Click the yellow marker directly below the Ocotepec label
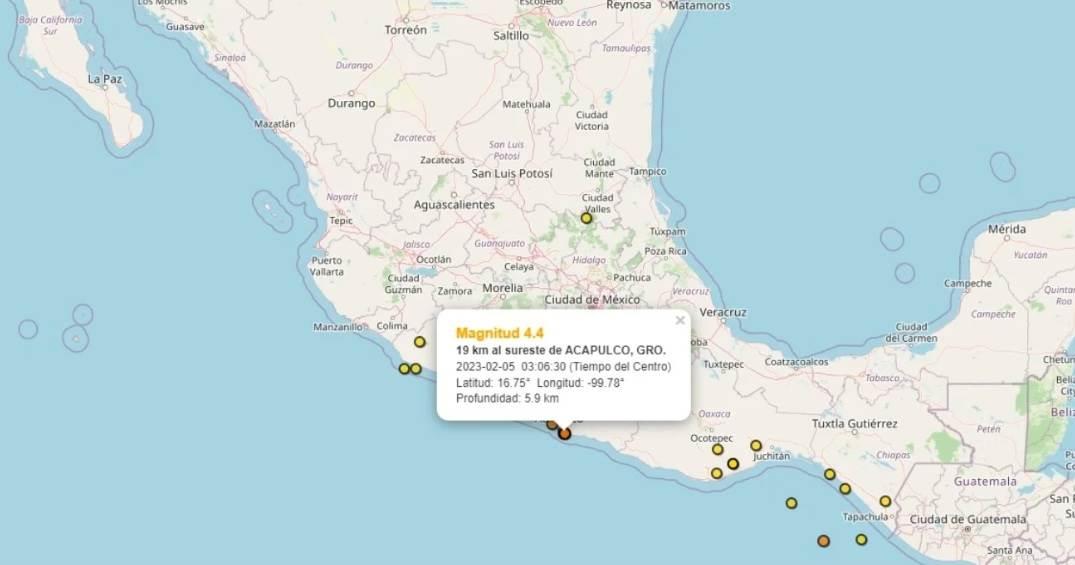The width and height of the screenshot is (1075, 565). [717, 449]
